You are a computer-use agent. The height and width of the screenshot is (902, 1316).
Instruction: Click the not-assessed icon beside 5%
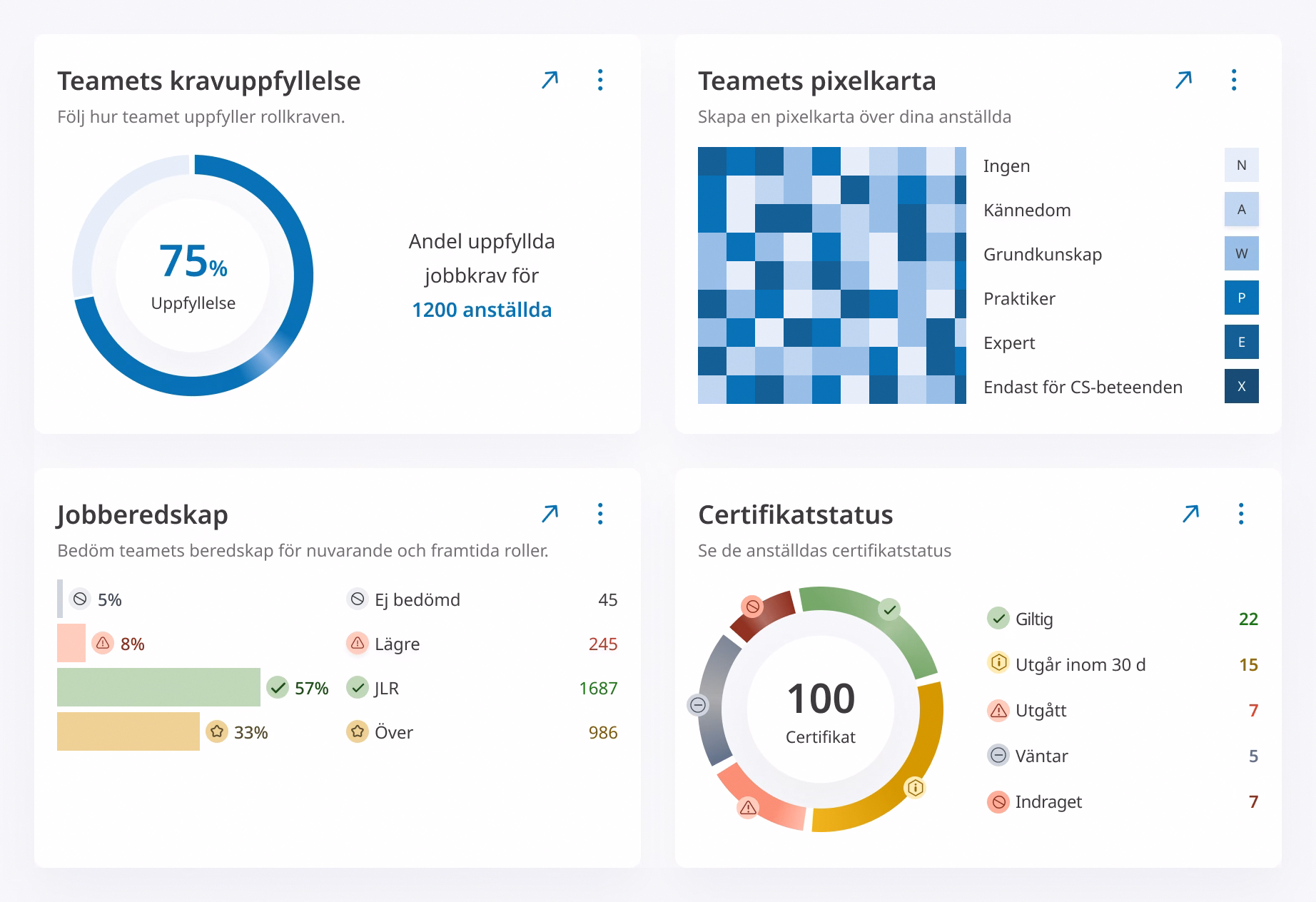point(80,599)
